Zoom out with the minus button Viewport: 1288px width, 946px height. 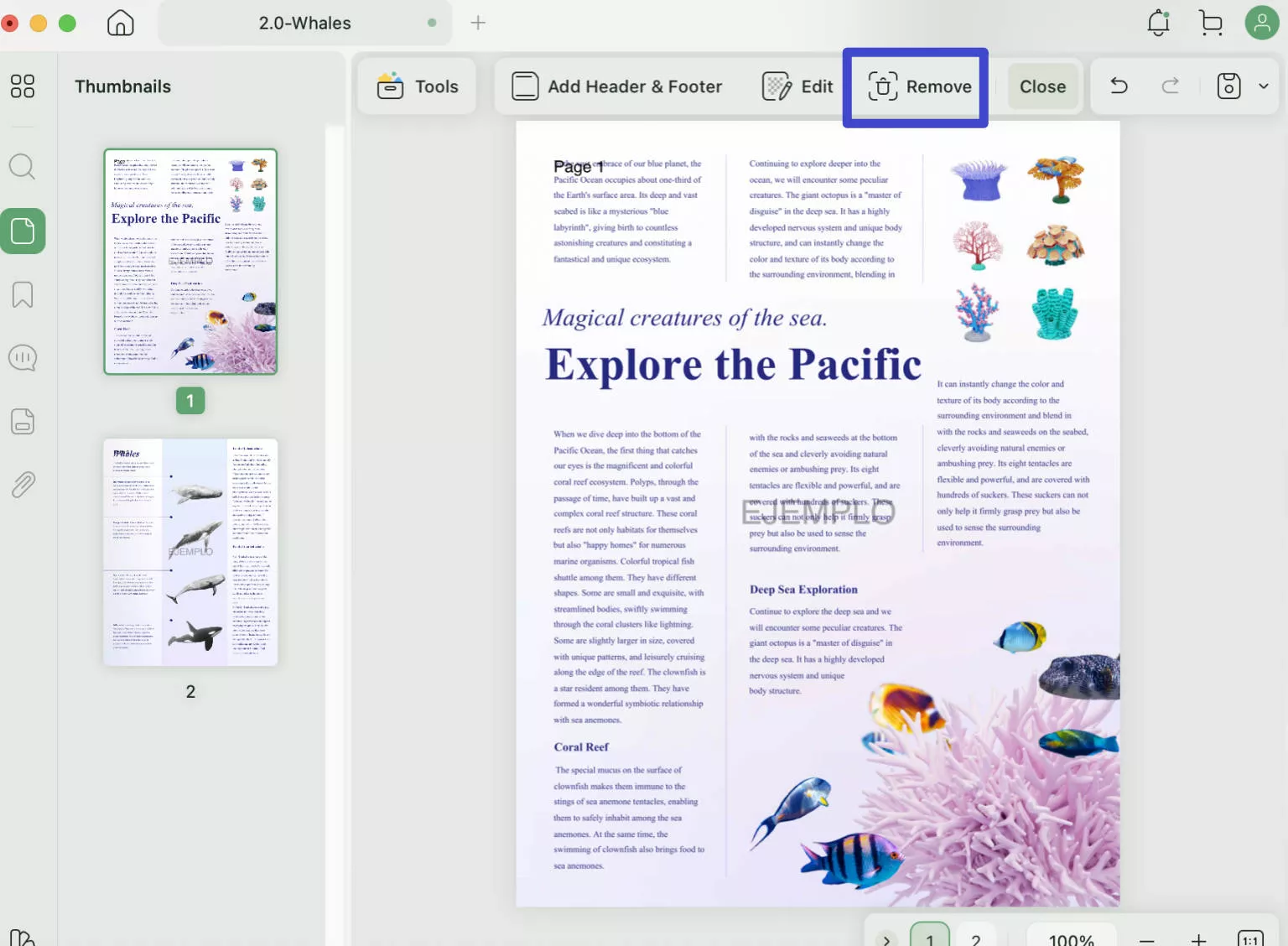tap(1147, 940)
